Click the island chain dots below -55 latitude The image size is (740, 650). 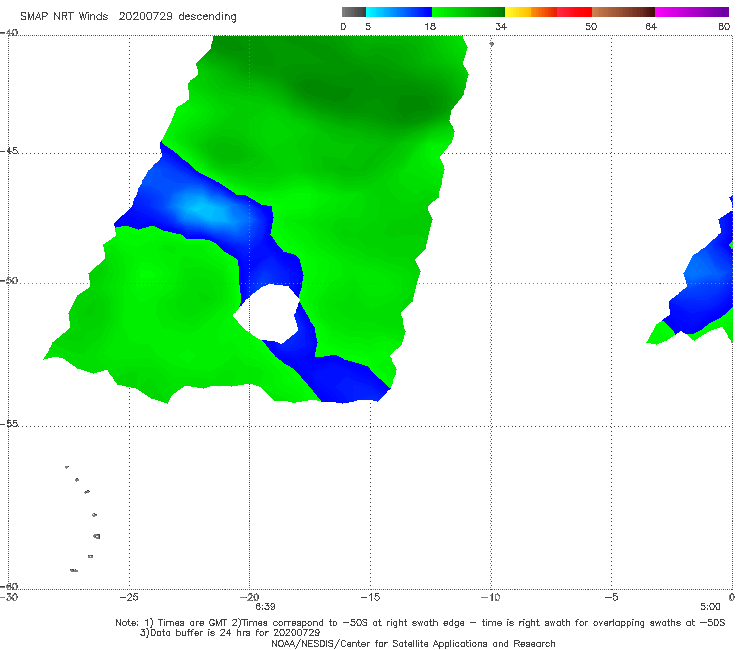point(84,519)
